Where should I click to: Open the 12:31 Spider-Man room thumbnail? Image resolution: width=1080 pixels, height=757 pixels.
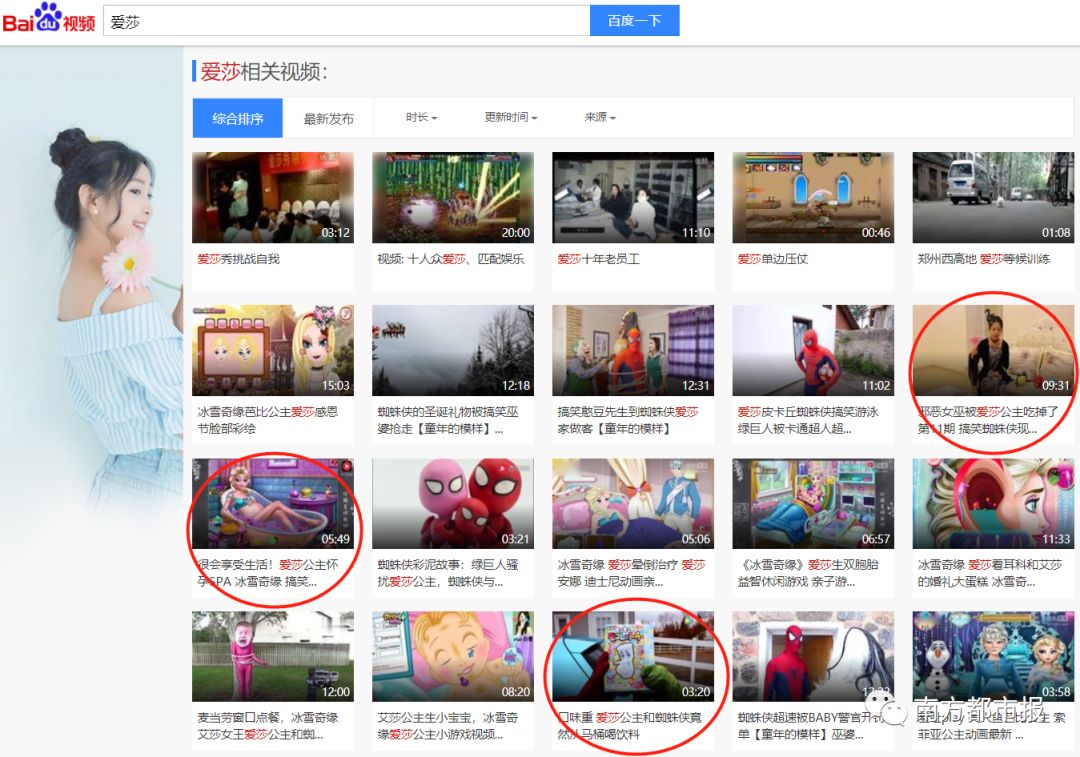coord(633,351)
